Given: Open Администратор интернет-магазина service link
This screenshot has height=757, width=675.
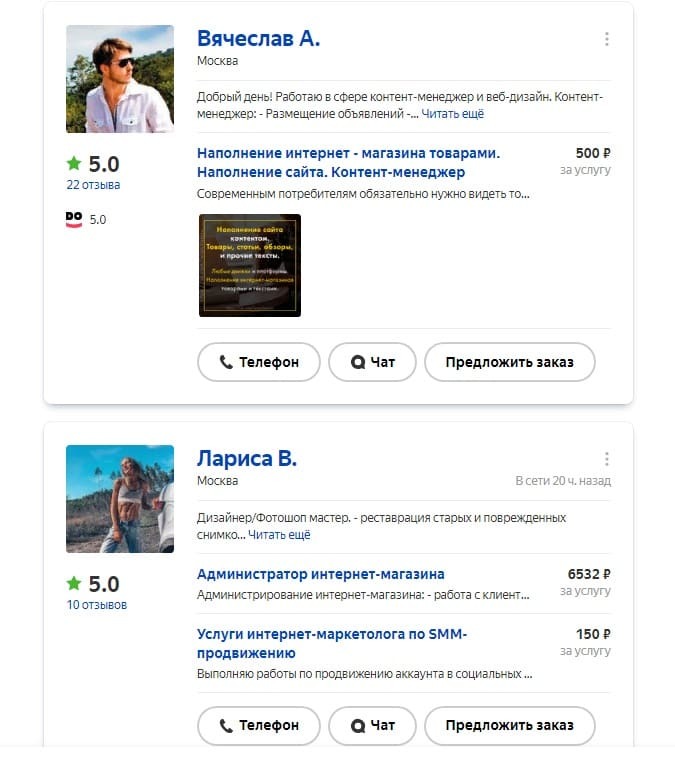Looking at the screenshot, I should tap(321, 574).
